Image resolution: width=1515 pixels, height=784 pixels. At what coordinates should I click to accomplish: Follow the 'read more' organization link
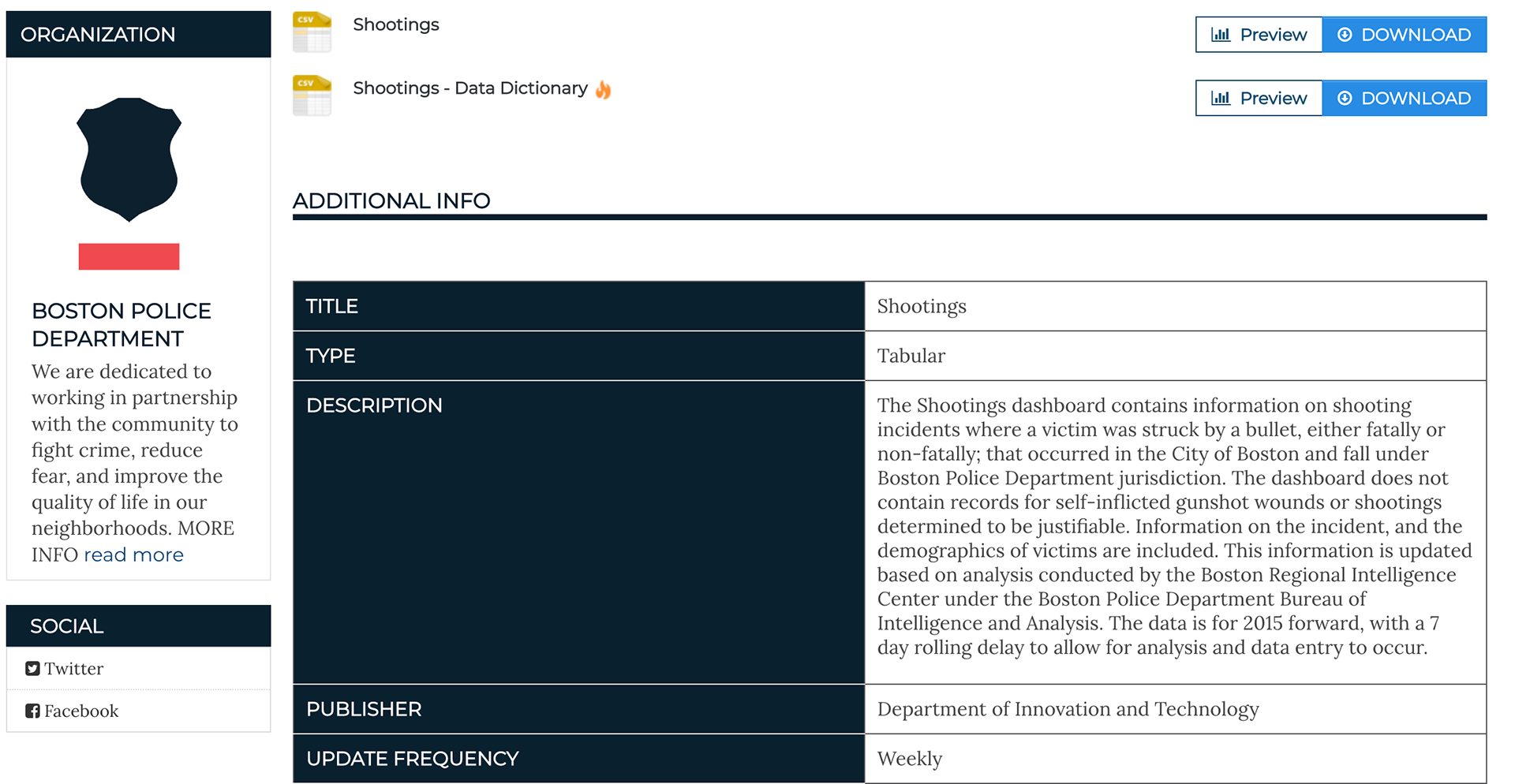coord(133,554)
